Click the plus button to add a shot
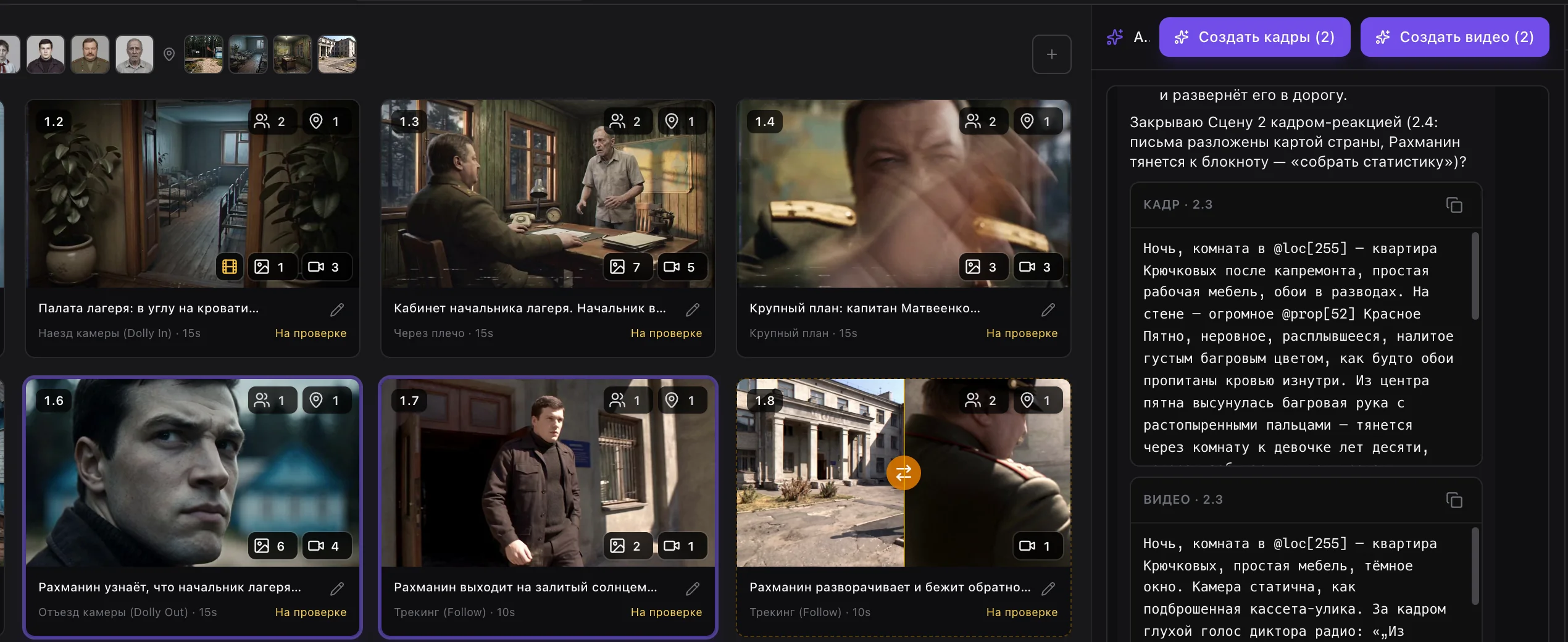The width and height of the screenshot is (1568, 642). tap(1051, 54)
